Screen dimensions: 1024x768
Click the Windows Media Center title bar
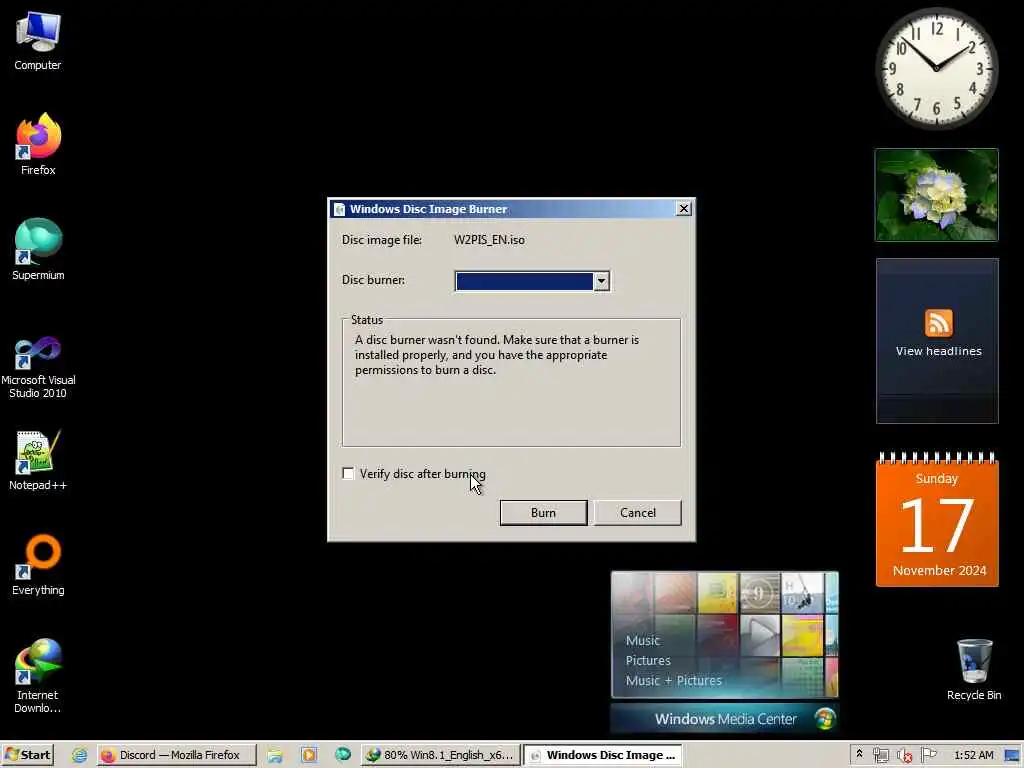[724, 718]
